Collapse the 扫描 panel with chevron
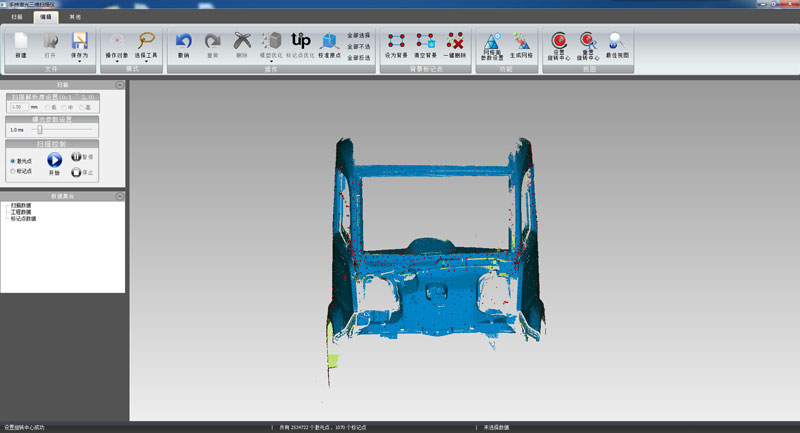 pos(120,85)
